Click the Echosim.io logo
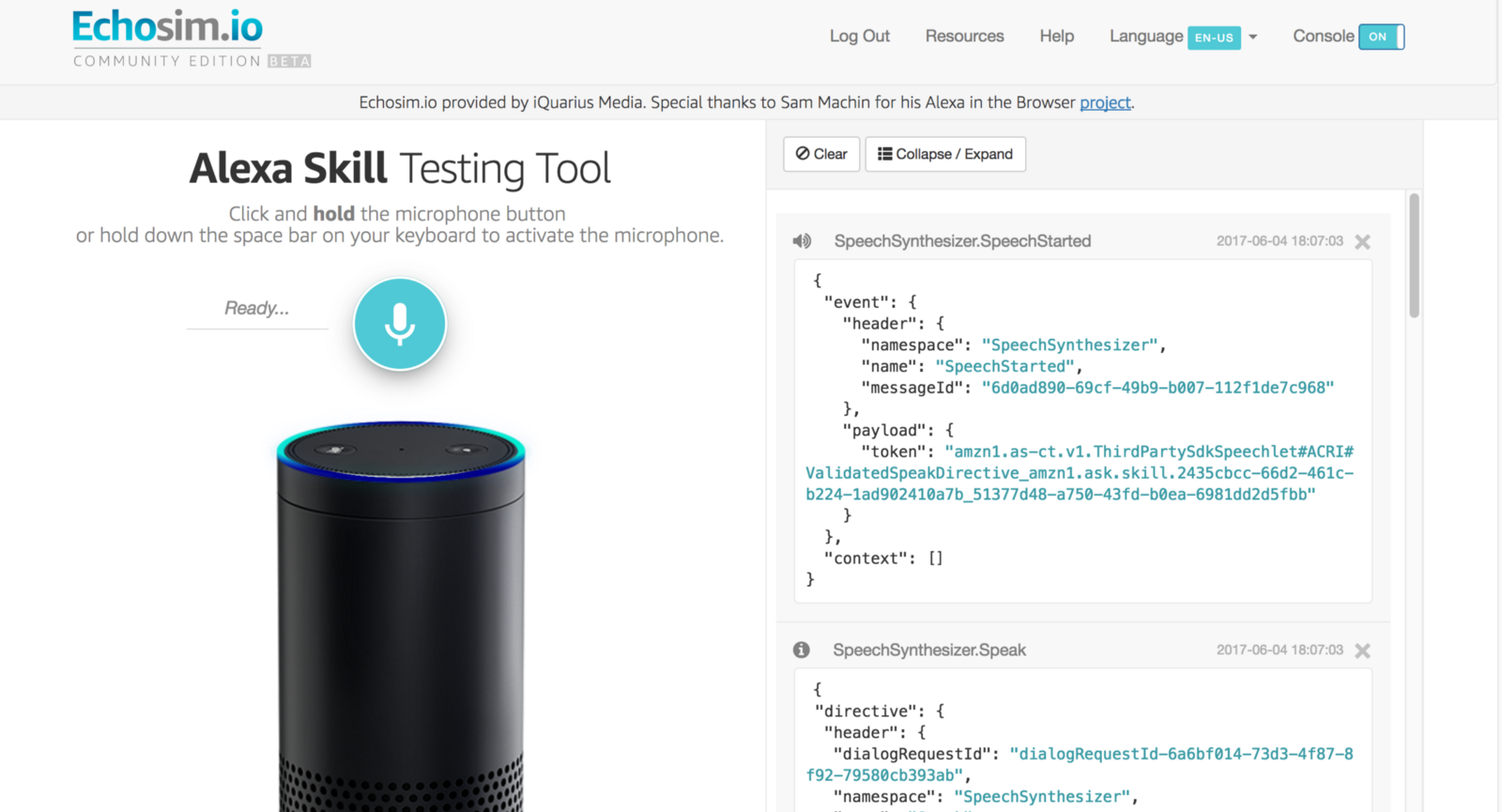 (x=168, y=27)
